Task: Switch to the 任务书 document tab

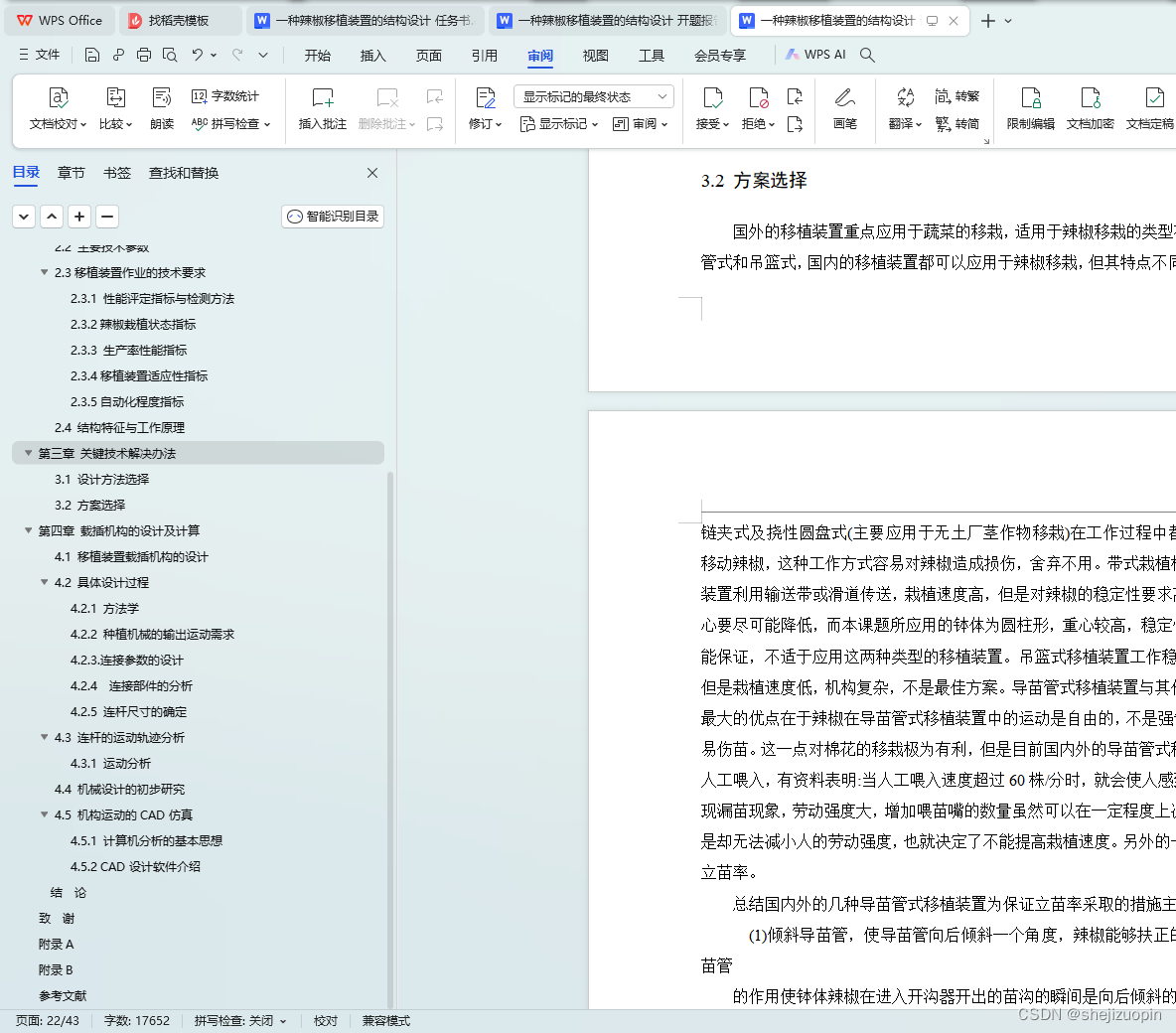Action: [366, 20]
